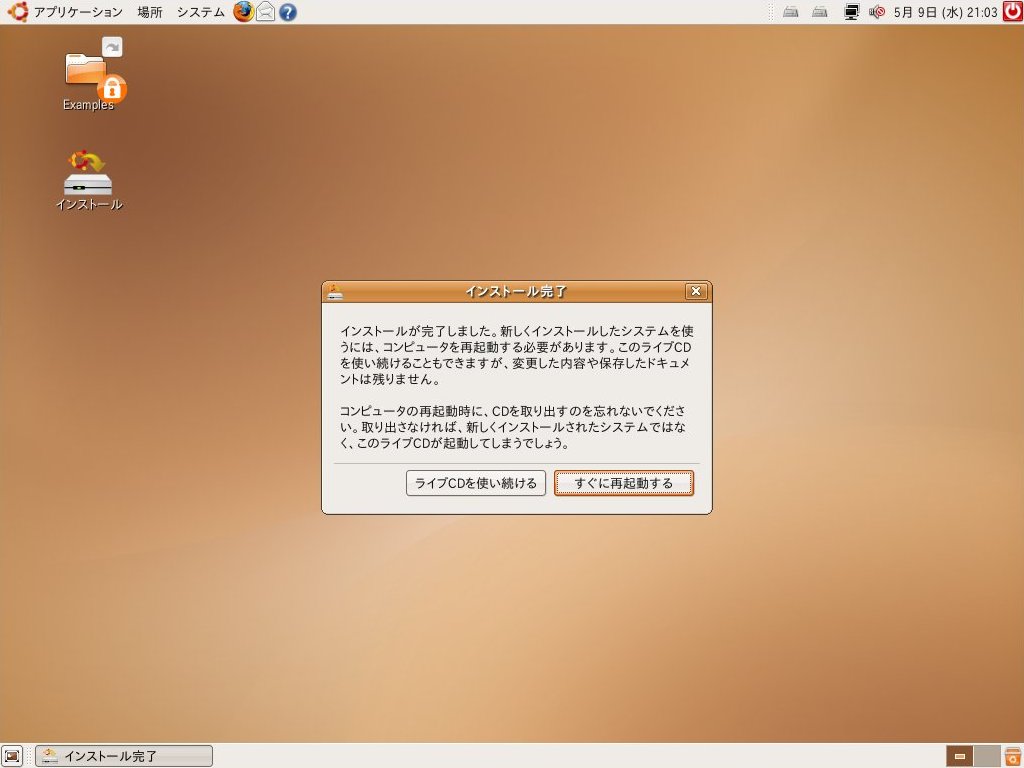The image size is (1024, 768).
Task: Click the installer icon in dialog title bar
Action: [x=335, y=292]
